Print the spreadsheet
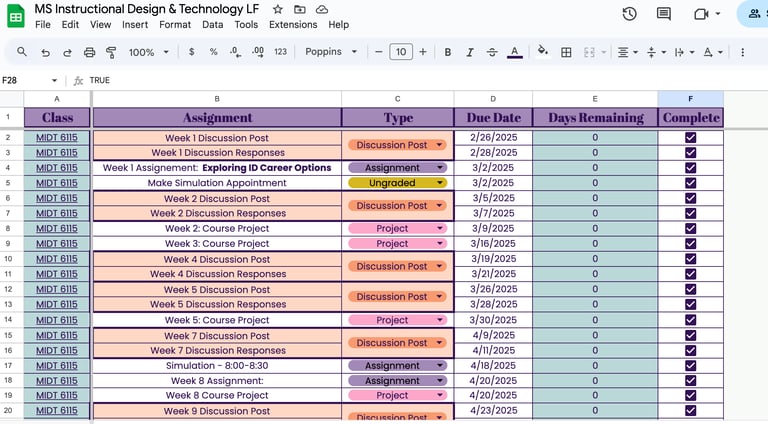Screen dimensions: 768x424 point(89,52)
